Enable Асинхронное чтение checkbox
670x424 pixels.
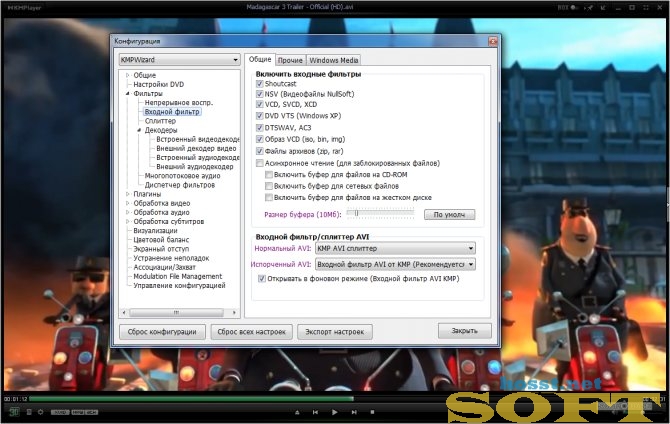pos(259,163)
